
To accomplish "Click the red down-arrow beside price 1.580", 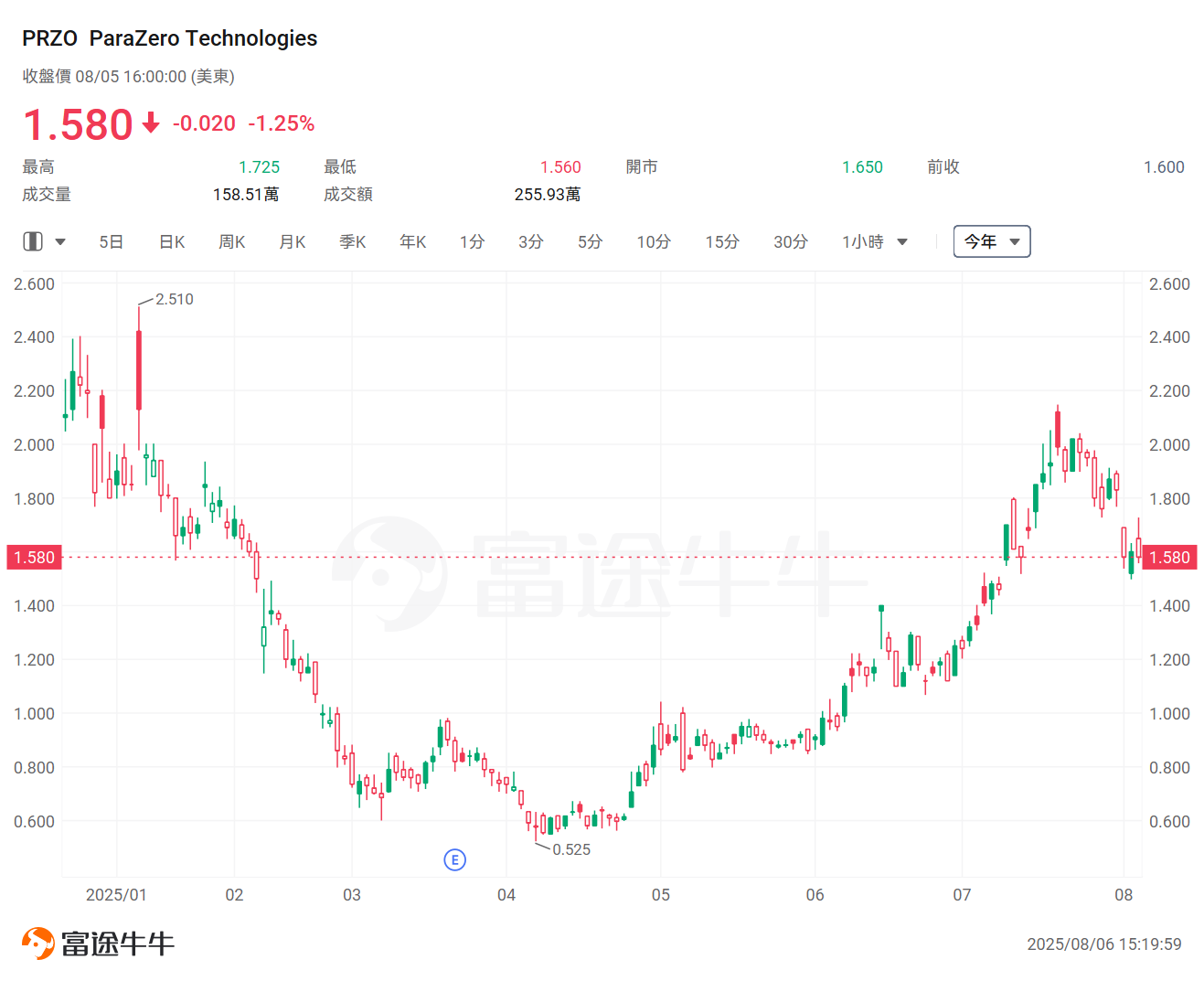I will 151,123.
